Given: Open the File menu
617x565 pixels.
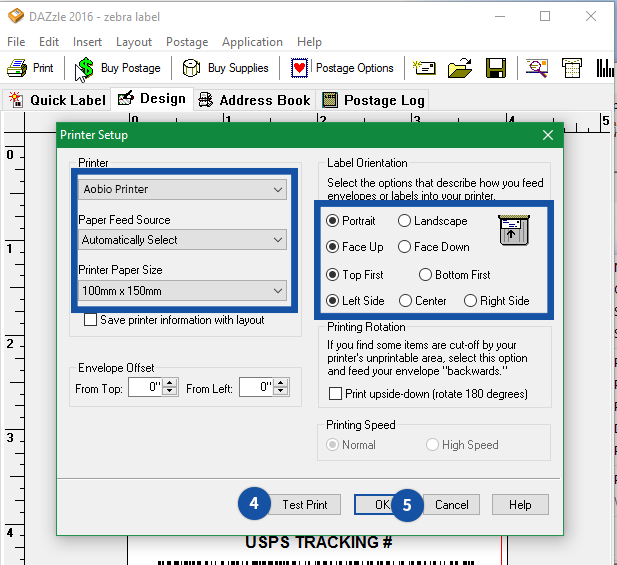Looking at the screenshot, I should click(16, 42).
